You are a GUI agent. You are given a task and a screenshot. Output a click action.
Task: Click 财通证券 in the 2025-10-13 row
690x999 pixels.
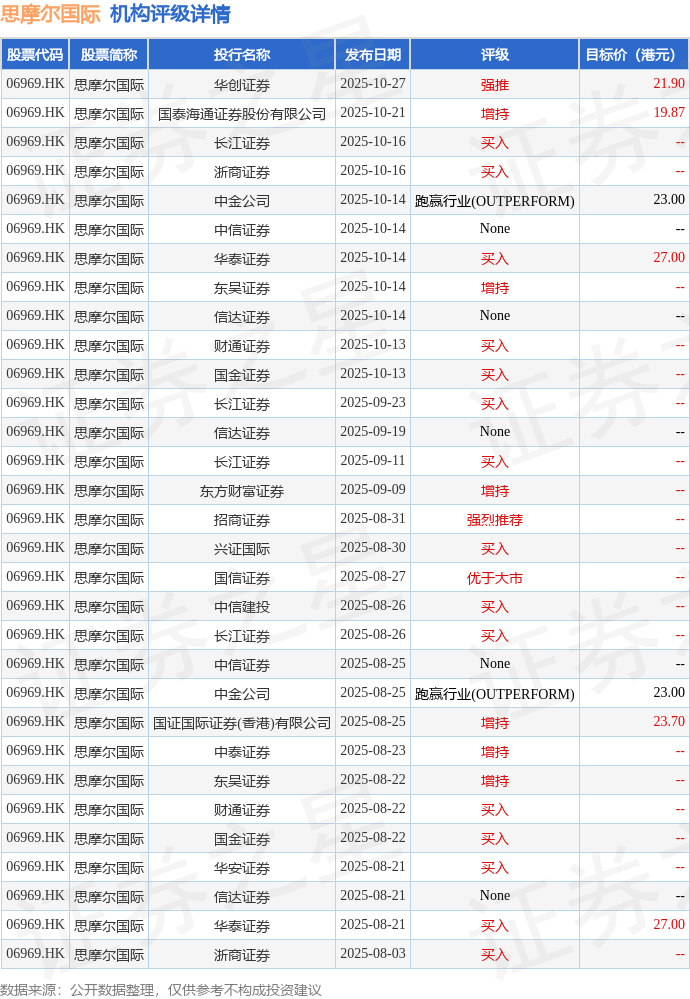242,346
